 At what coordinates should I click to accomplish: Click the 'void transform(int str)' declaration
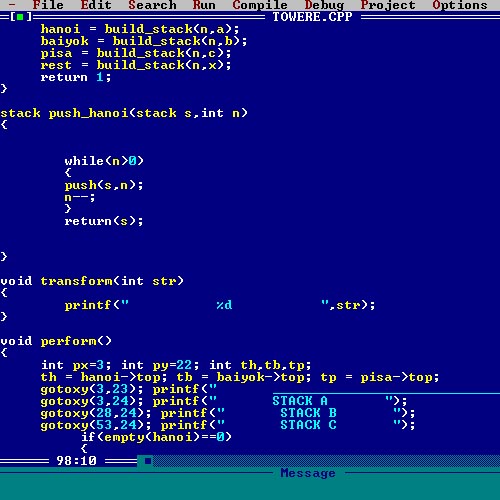click(x=92, y=281)
